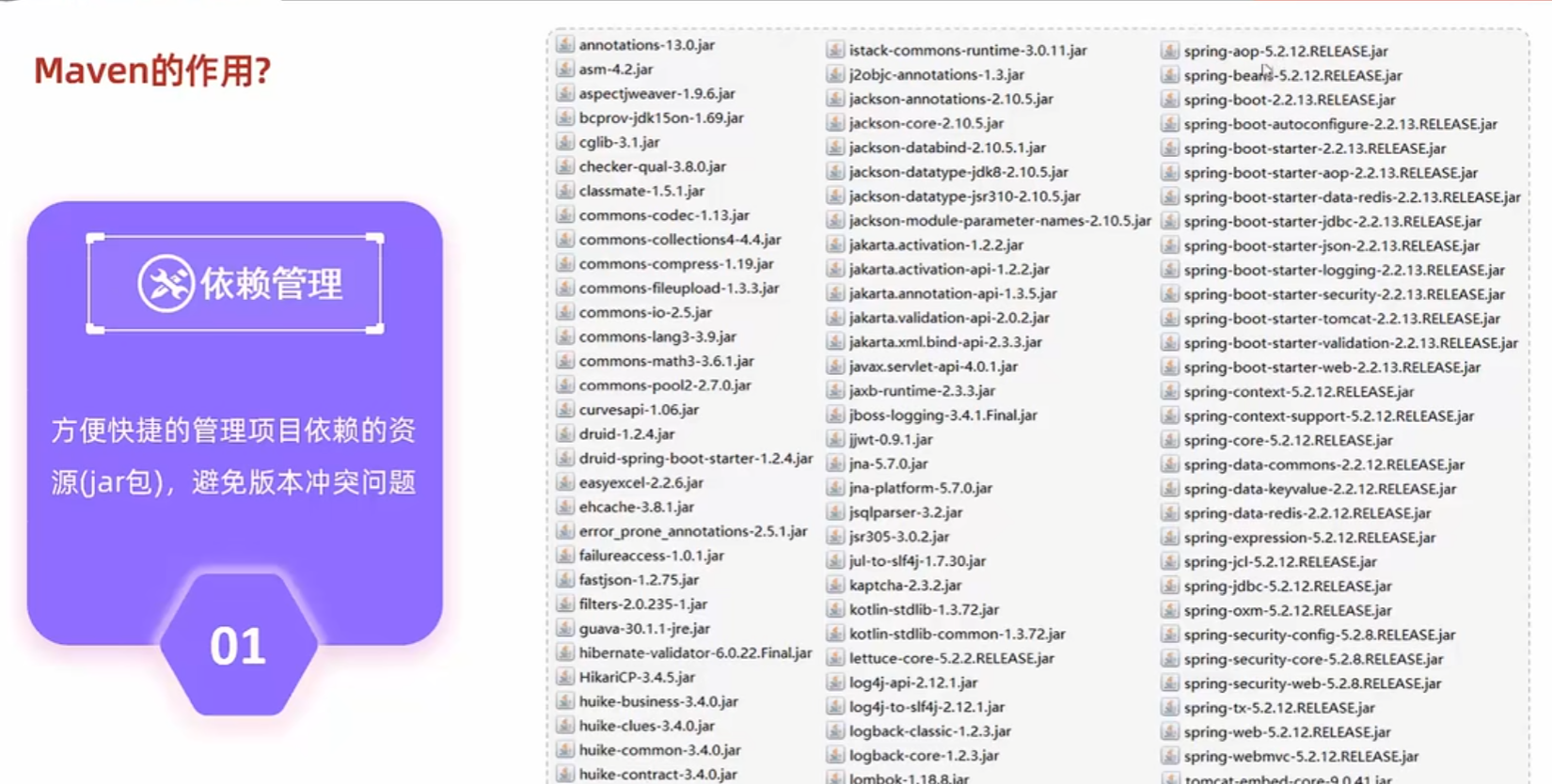Select file jackson-module-parameter-names-2.10.5.jar
Image resolution: width=1552 pixels, height=784 pixels.
point(1000,220)
